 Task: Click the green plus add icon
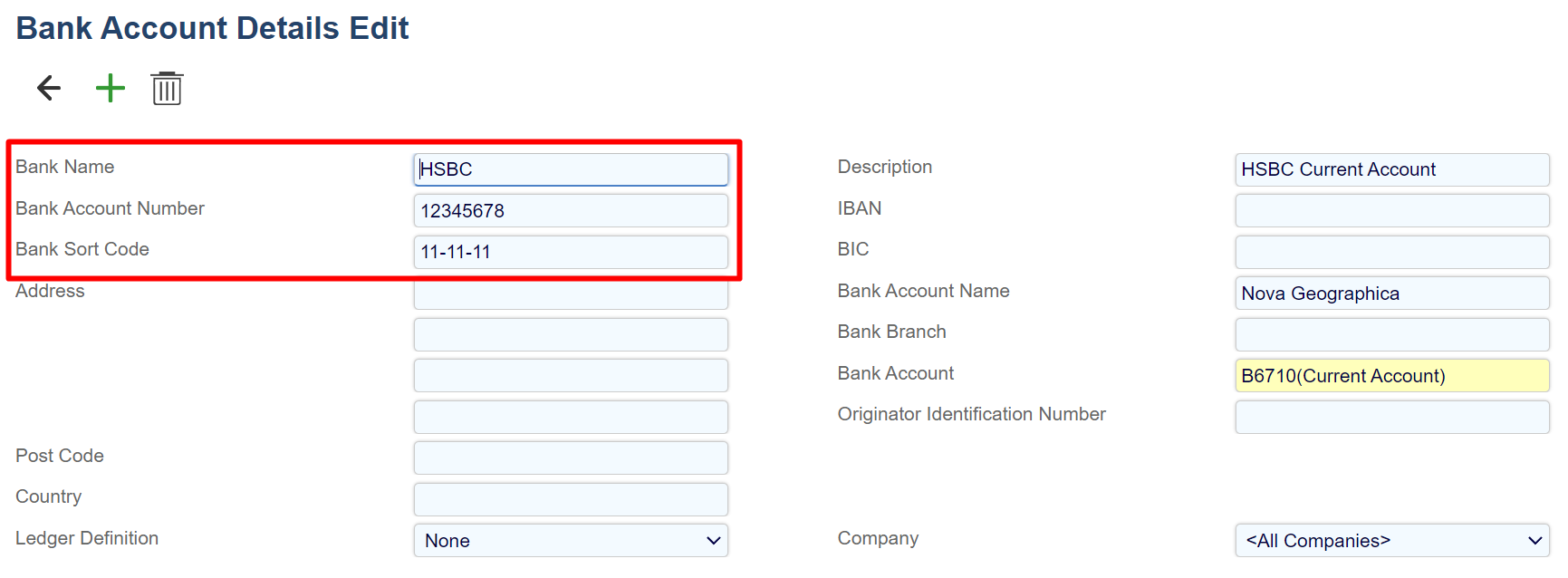click(x=110, y=88)
